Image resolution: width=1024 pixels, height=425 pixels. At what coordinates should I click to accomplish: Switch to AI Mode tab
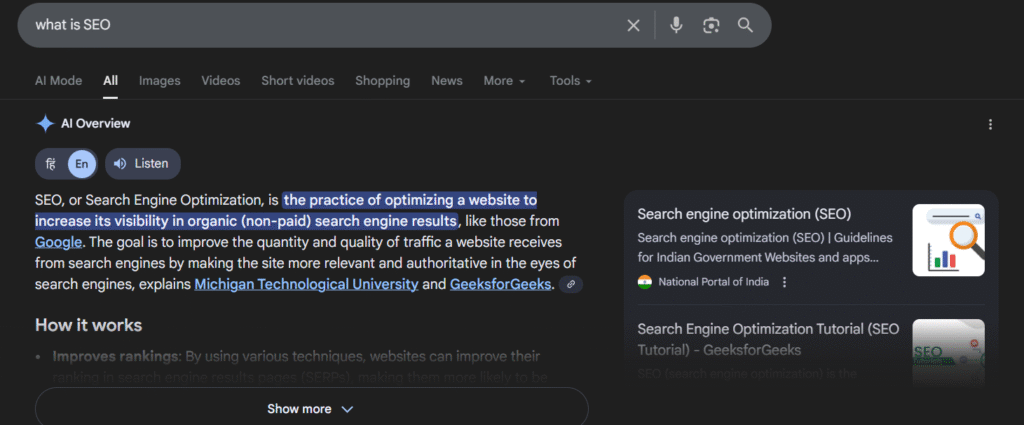(58, 81)
